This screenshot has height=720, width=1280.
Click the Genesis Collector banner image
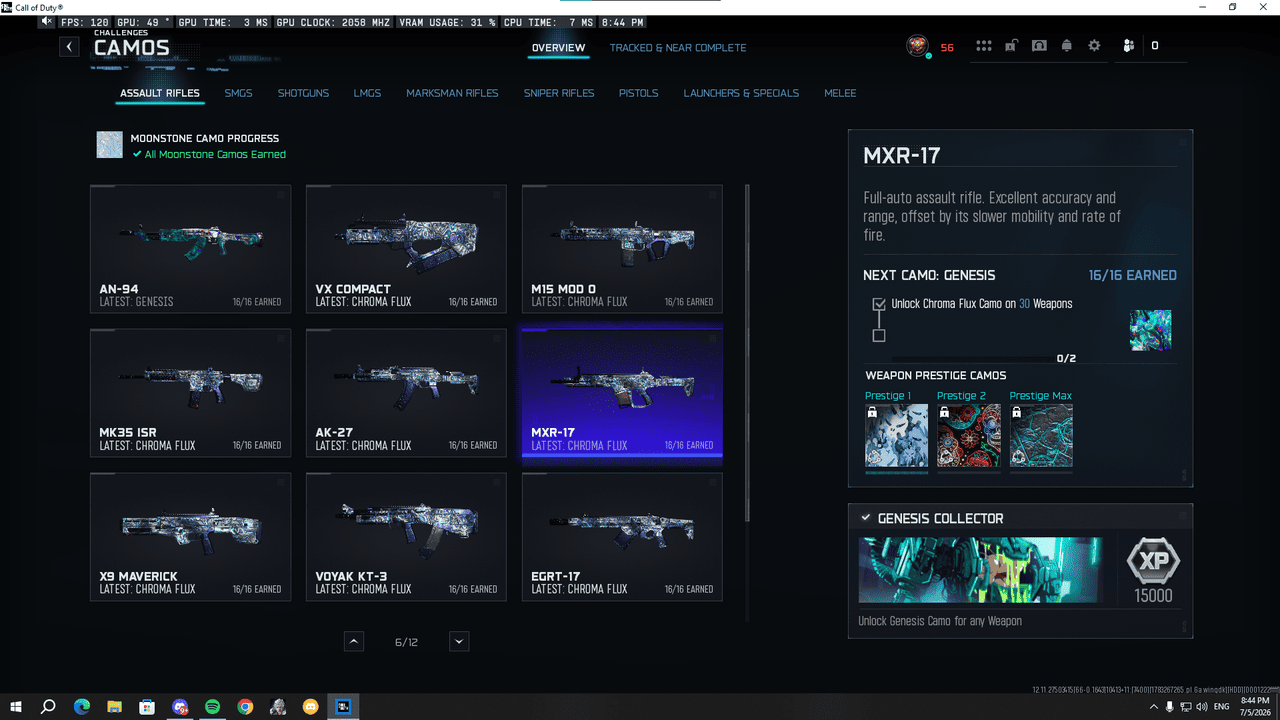[x=980, y=570]
